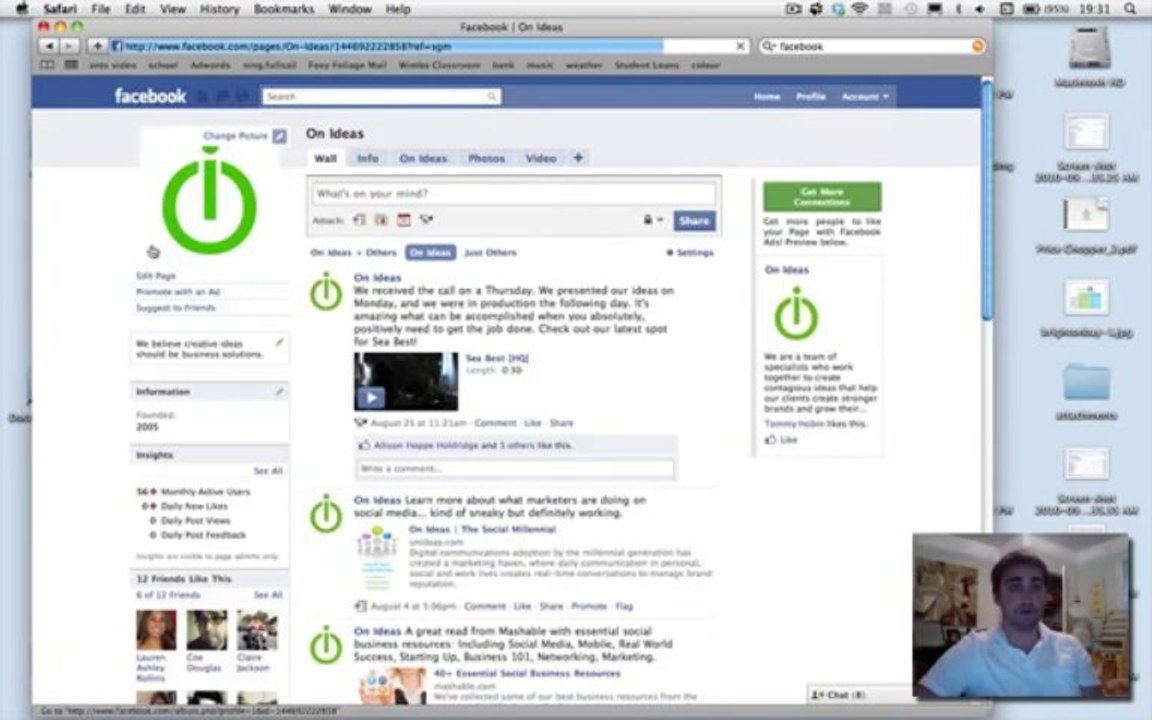
Task: Click See All next to Insights
Action: 268,470
